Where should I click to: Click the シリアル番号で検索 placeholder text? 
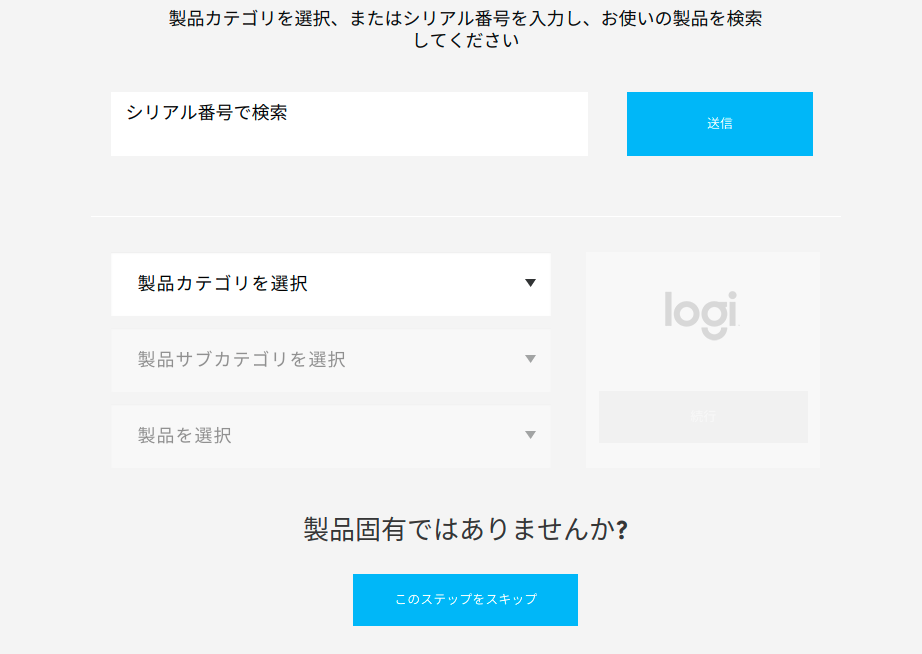[x=206, y=112]
